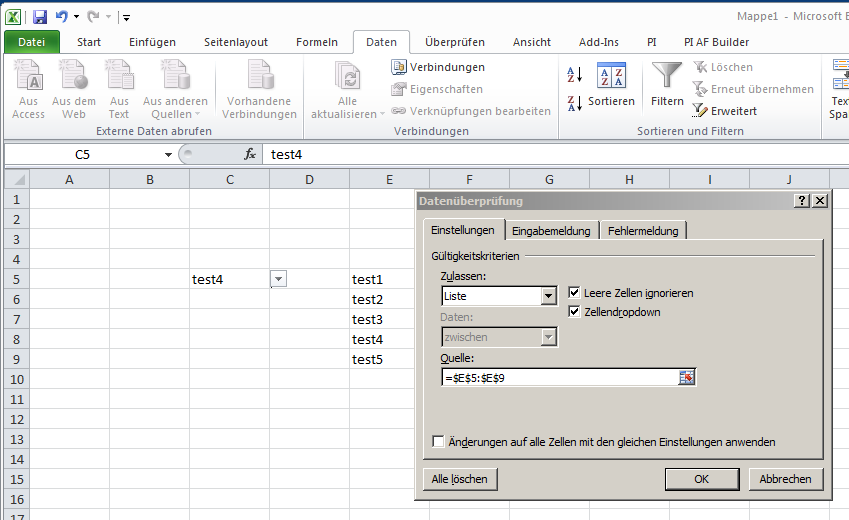Screen dimensions: 849x520
Task: Switch to the Ansicht ribbon tab
Action: pos(532,42)
